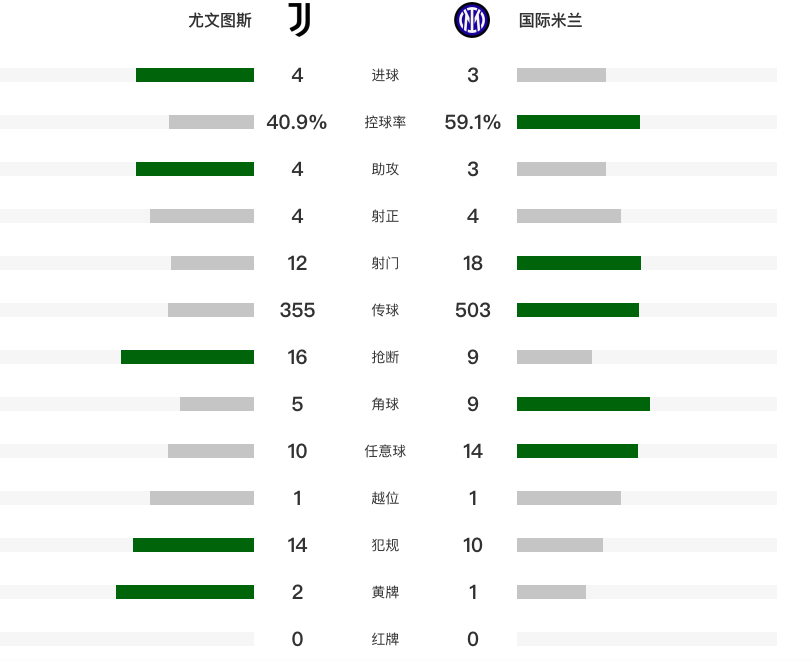Open the 国际米兰 team name link

550,21
